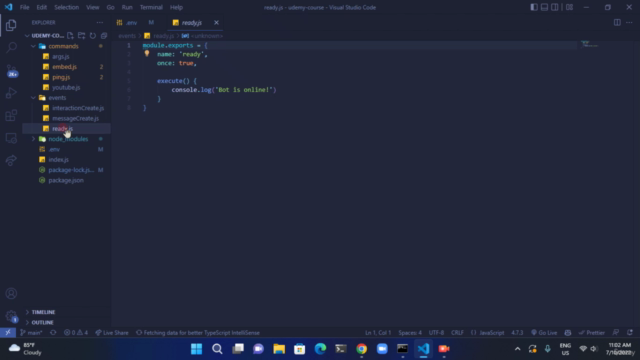
Task: Open the Live Share activity bar icon
Action: [x=11, y=160]
